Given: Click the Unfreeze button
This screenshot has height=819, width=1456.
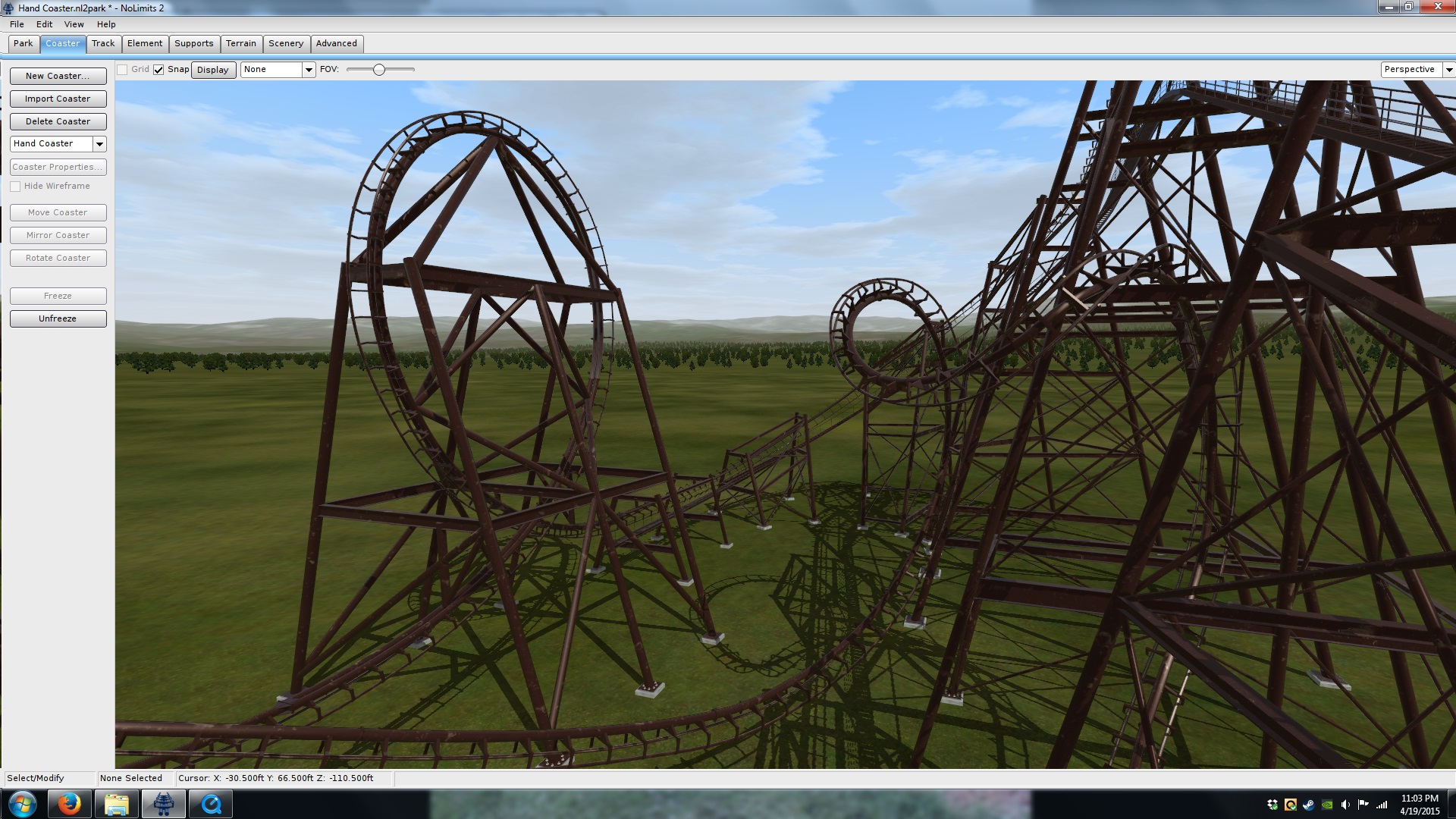Looking at the screenshot, I should pyautogui.click(x=58, y=318).
